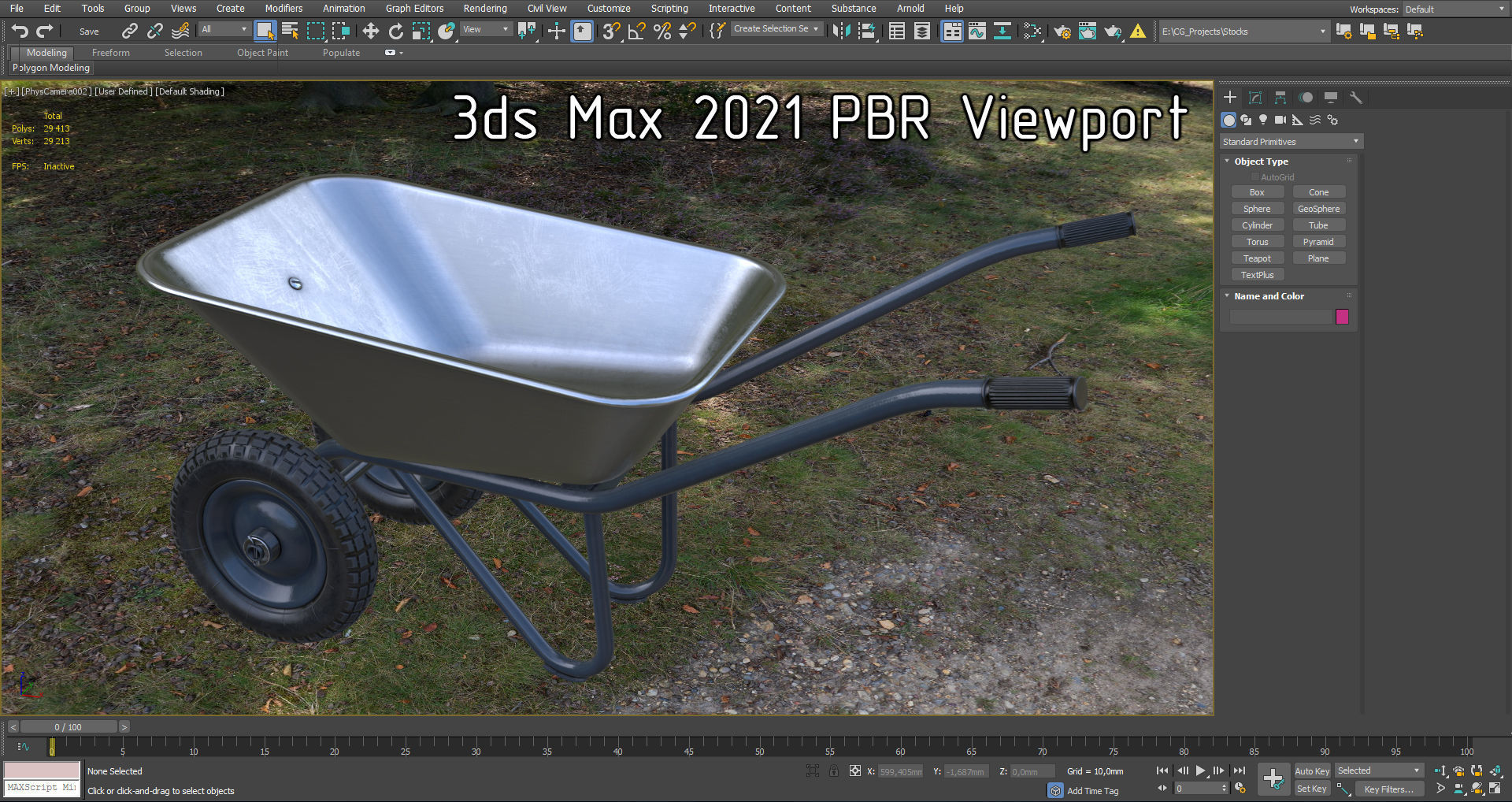The height and width of the screenshot is (802, 1512).
Task: Open the Workspaces Default dropdown
Action: (x=1455, y=9)
